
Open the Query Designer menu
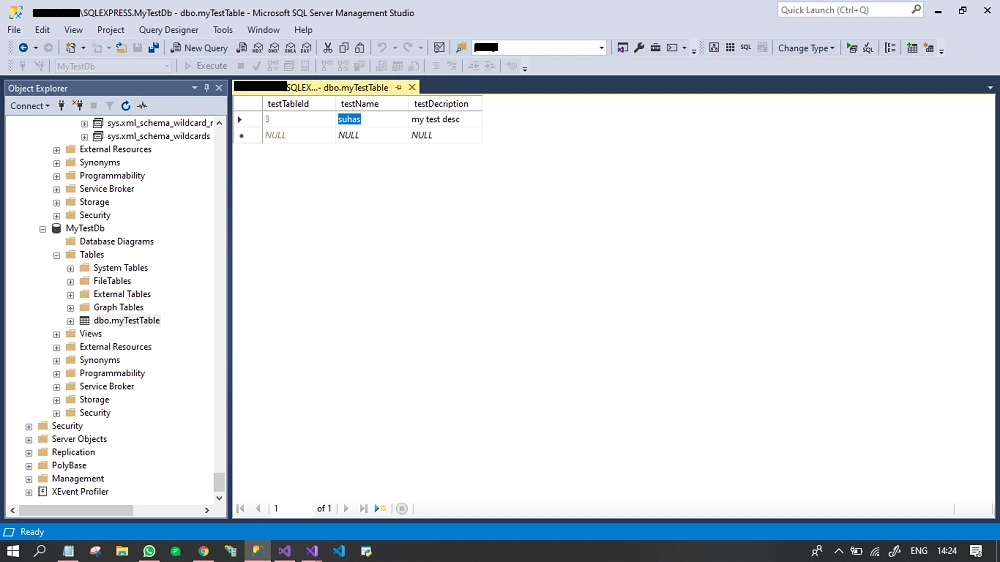coord(168,30)
